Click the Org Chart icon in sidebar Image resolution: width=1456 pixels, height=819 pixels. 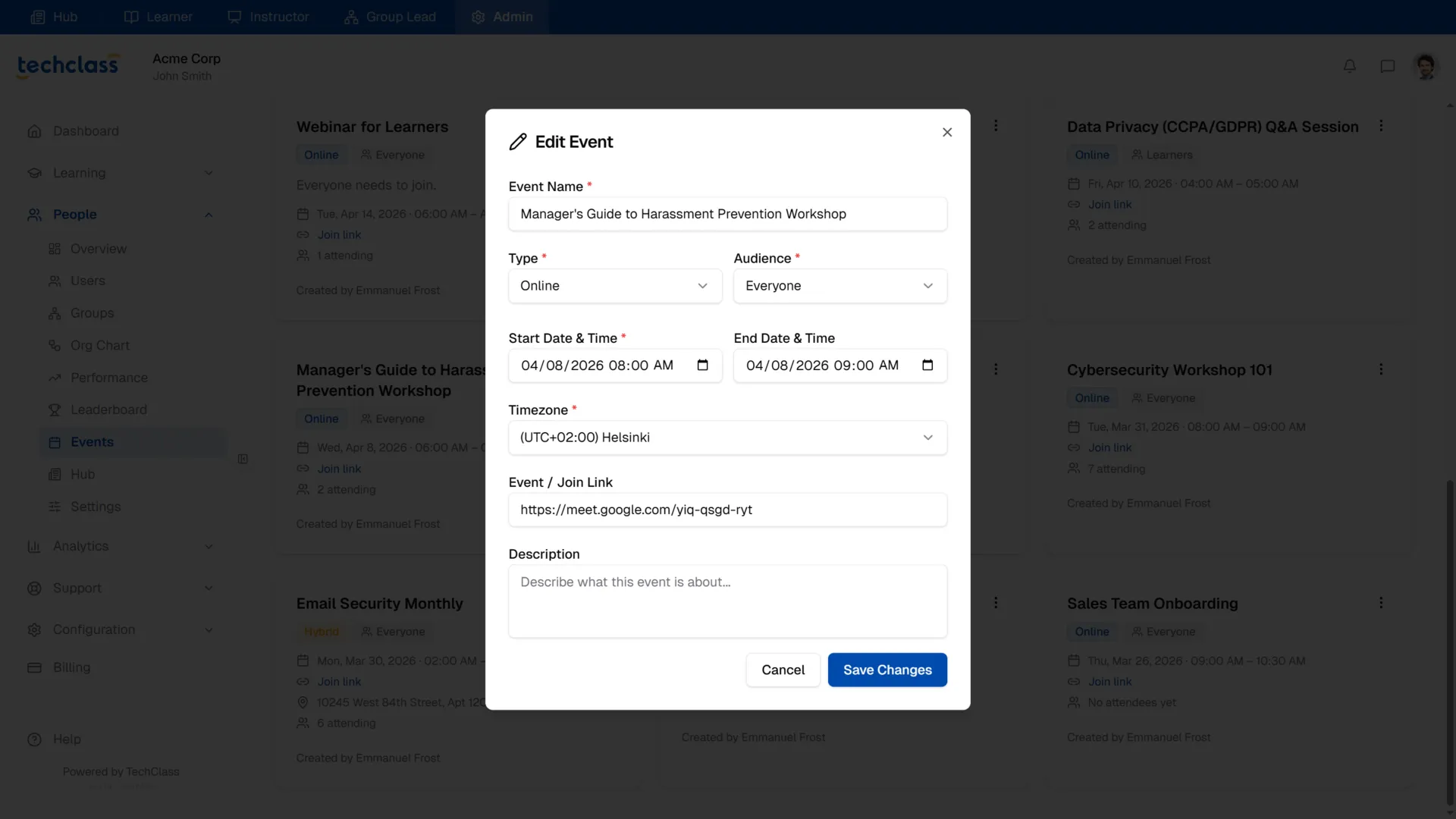[55, 345]
